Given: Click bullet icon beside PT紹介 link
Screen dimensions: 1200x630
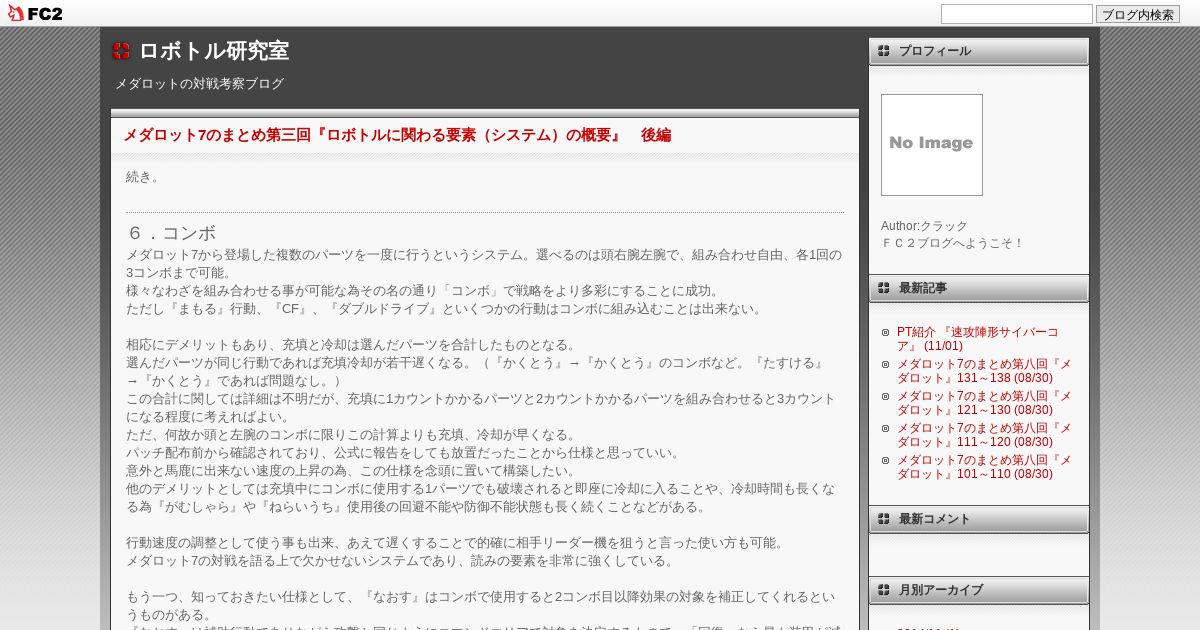Looking at the screenshot, I should [x=886, y=332].
